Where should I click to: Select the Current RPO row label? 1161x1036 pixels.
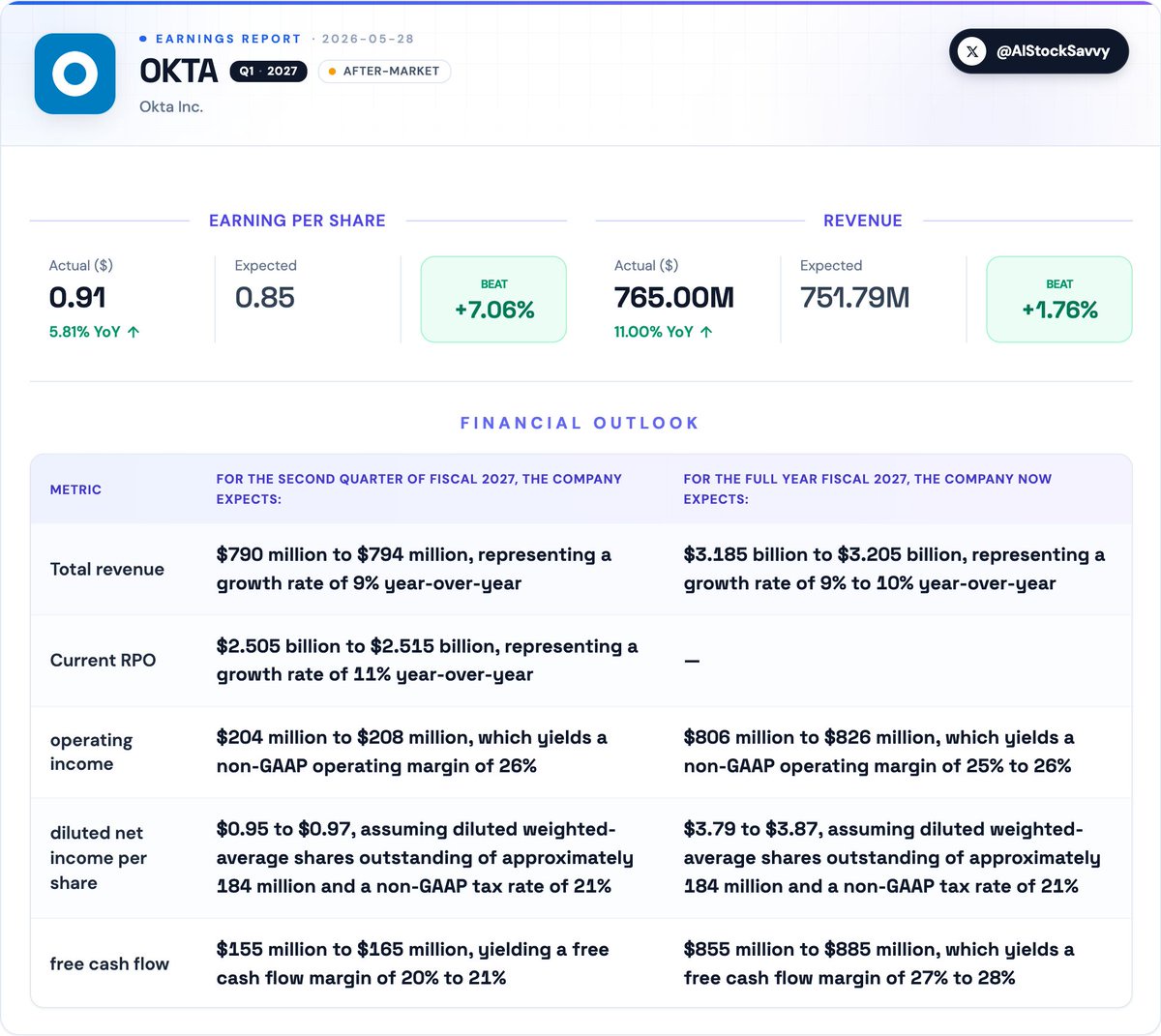coord(103,660)
